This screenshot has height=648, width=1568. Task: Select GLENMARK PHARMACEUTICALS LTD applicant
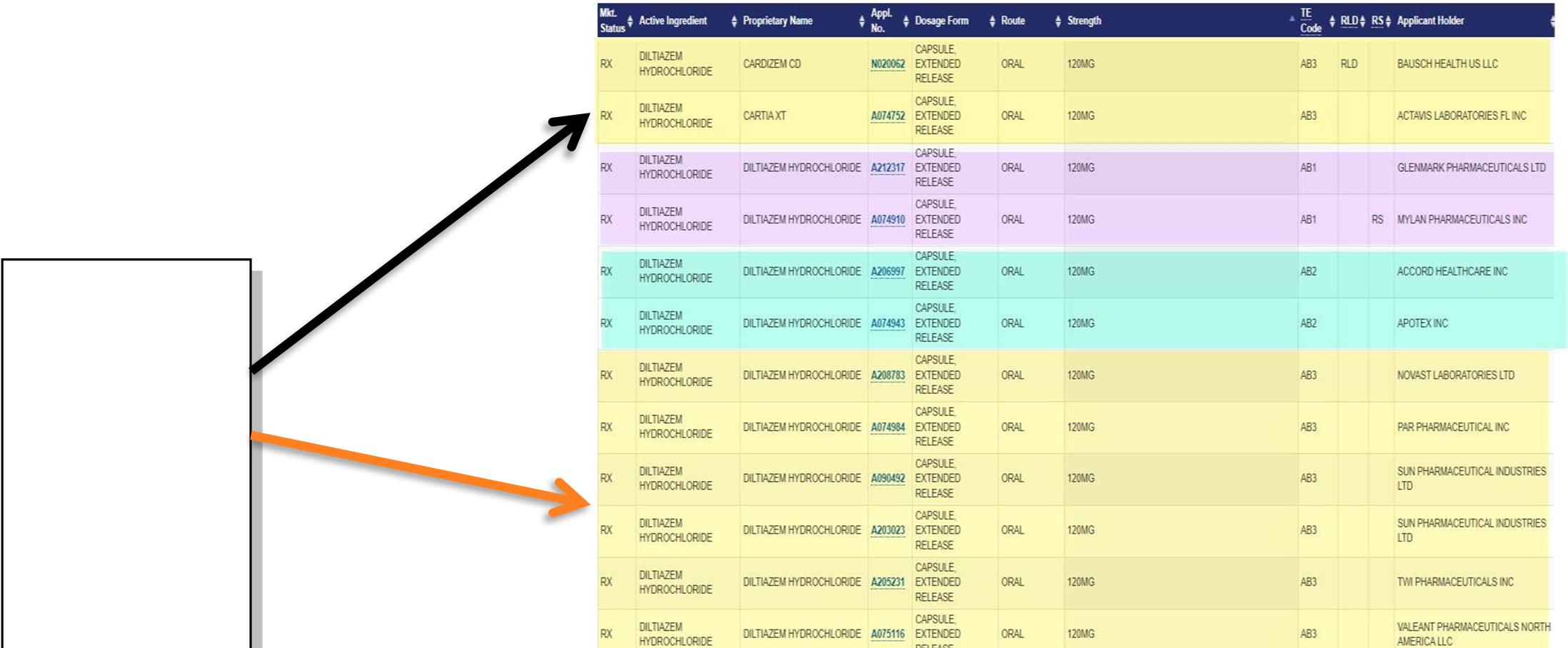[x=1471, y=168]
